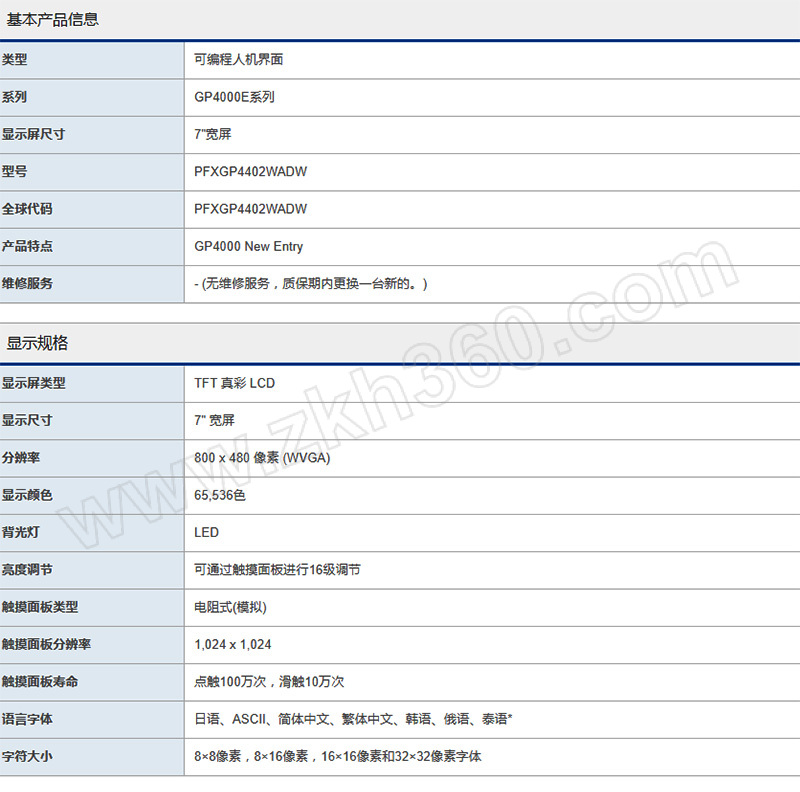Viewport: 800px width, 792px height.
Task: Click the 产品特点 label cell
Action: tap(92, 246)
